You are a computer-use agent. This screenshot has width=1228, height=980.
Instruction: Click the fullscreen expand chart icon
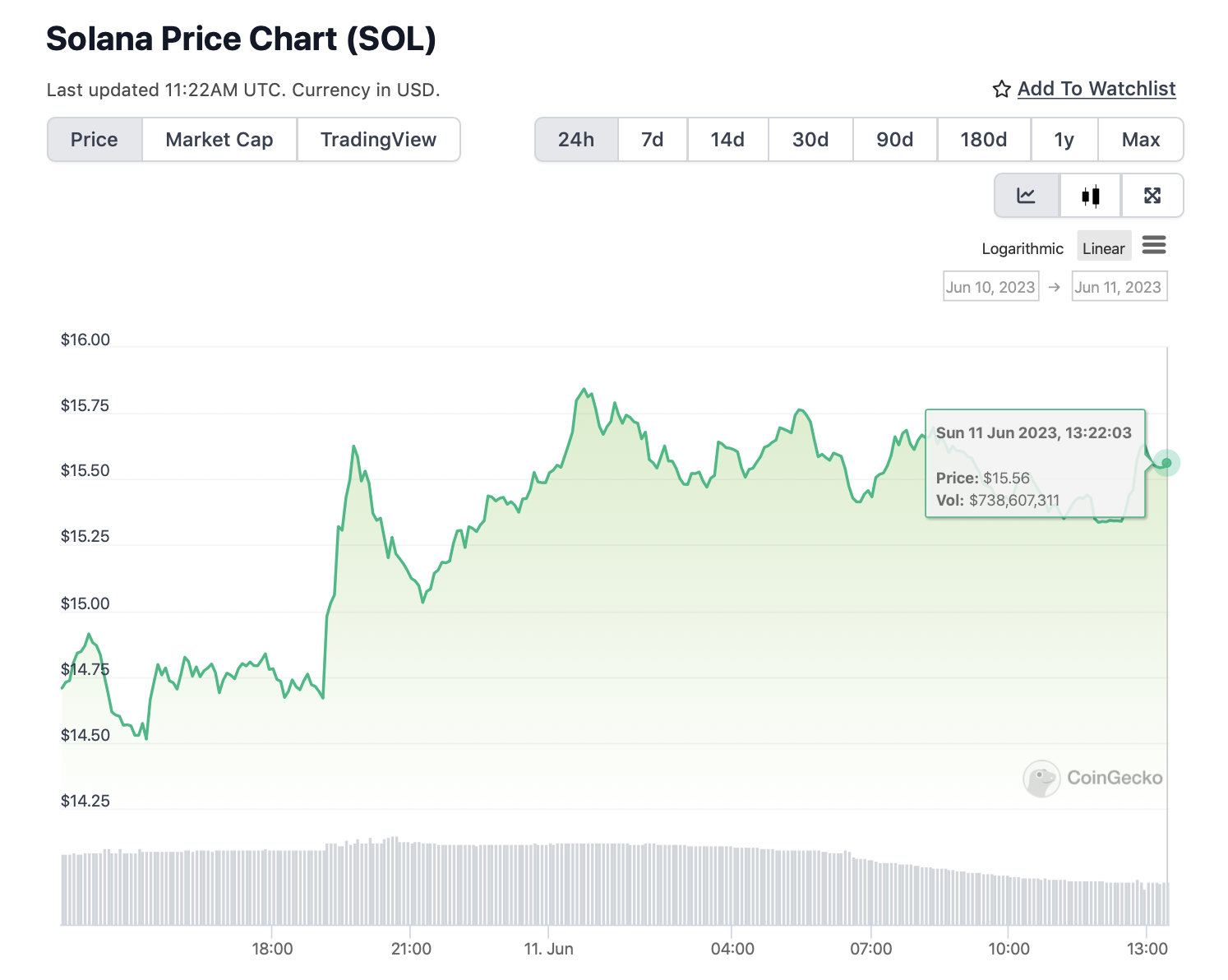point(1152,196)
